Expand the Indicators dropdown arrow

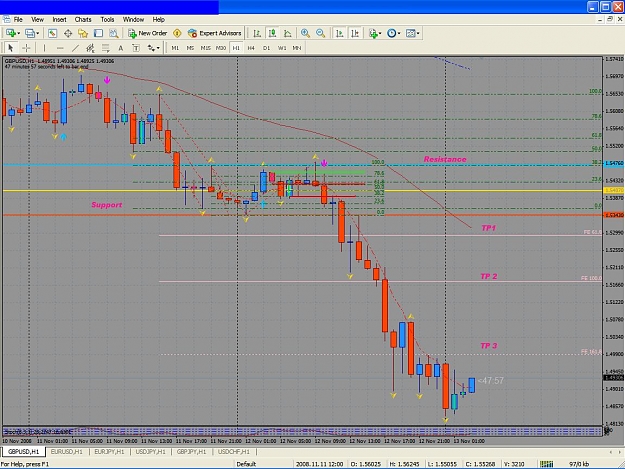[x=380, y=33]
